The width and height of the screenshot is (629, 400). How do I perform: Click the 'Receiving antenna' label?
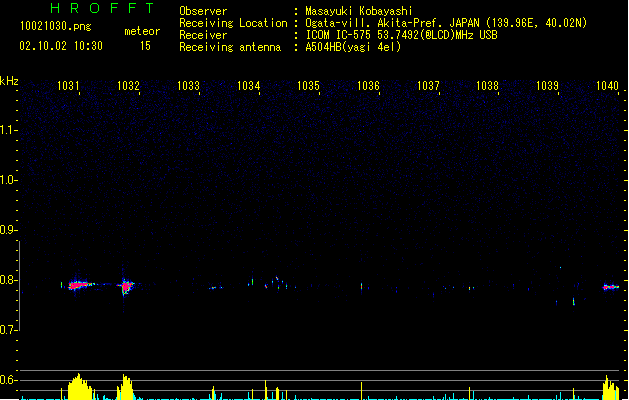[x=230, y=47]
